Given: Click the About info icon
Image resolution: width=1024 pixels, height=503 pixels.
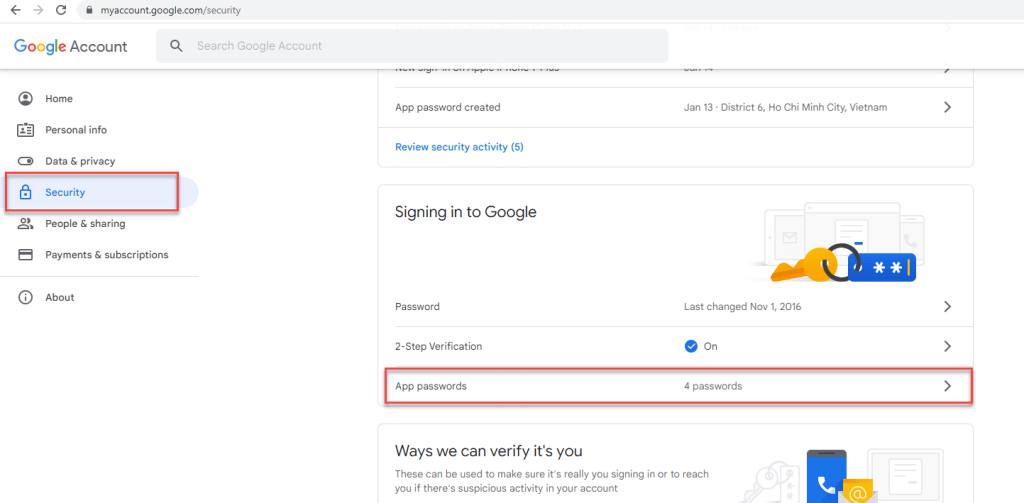Looking at the screenshot, I should point(26,298).
